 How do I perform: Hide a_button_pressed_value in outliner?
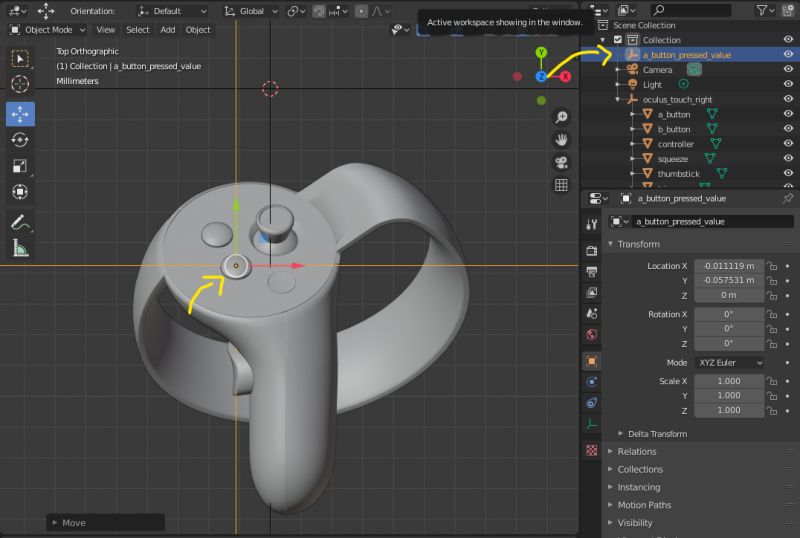click(788, 54)
